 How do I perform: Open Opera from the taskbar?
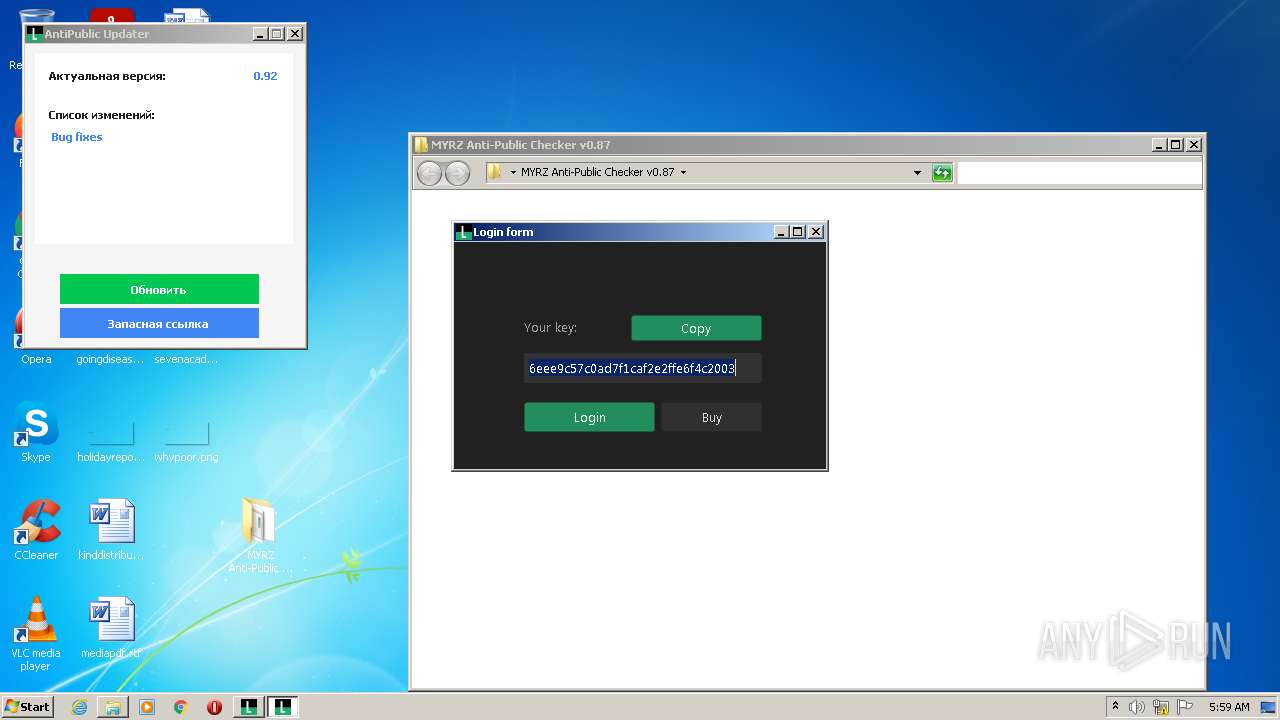coord(214,707)
